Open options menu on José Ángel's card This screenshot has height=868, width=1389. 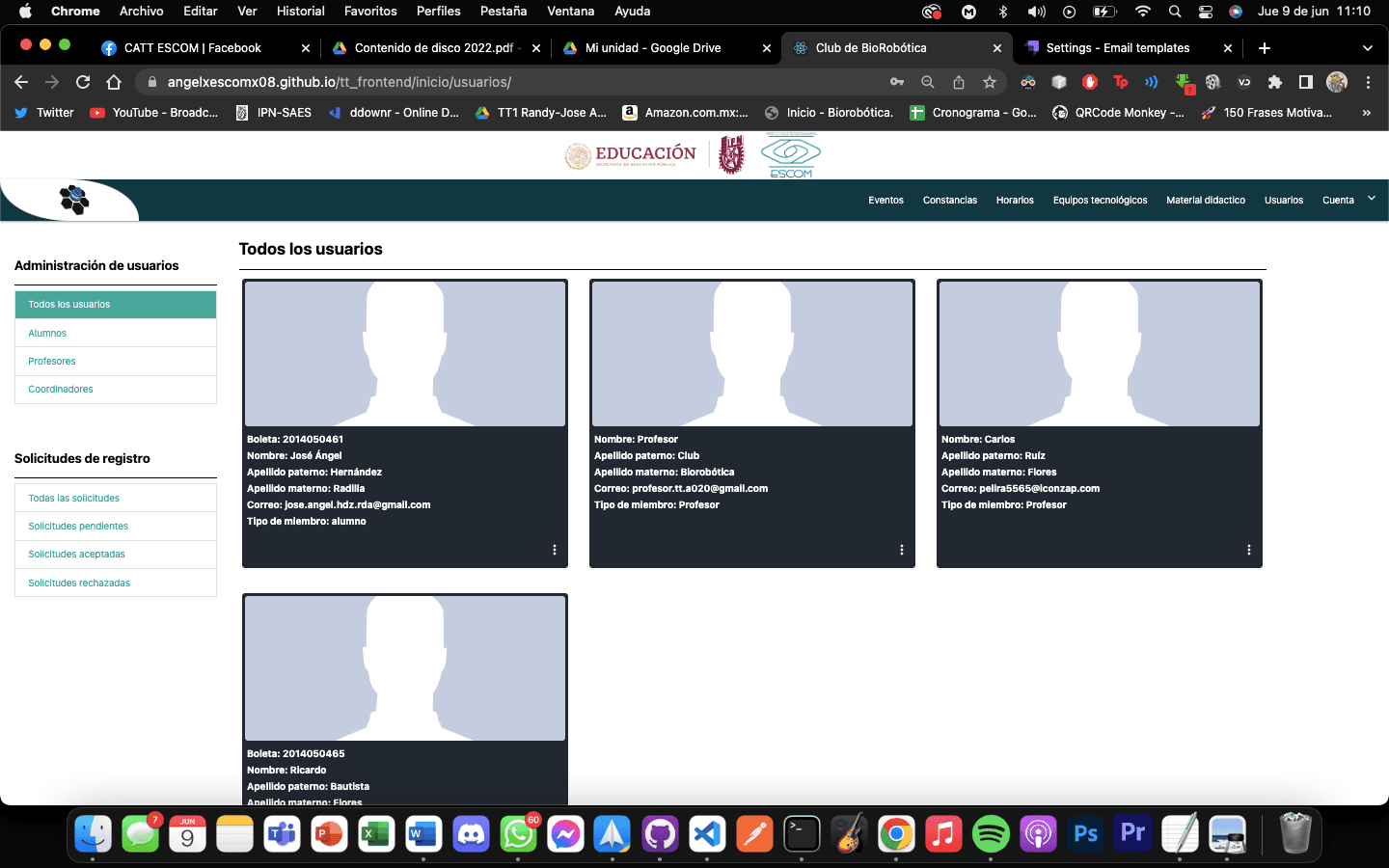point(555,550)
